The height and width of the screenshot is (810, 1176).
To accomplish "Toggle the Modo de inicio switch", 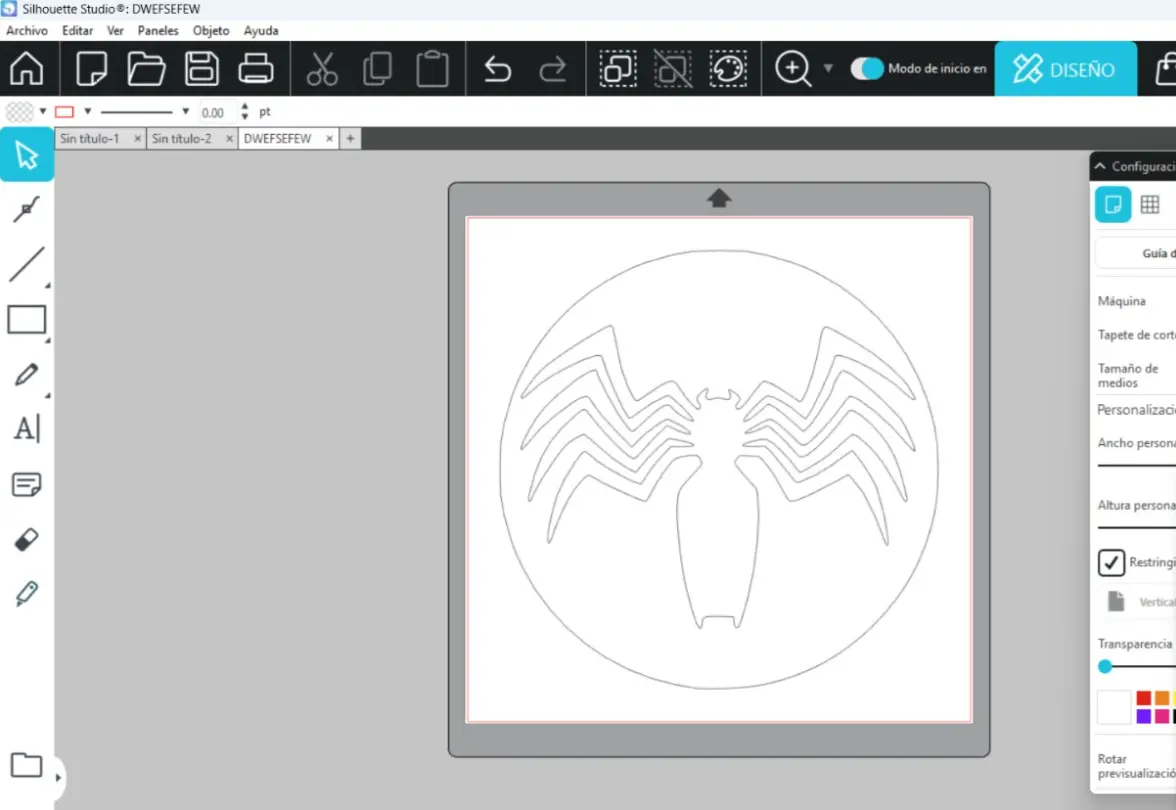I will point(867,68).
